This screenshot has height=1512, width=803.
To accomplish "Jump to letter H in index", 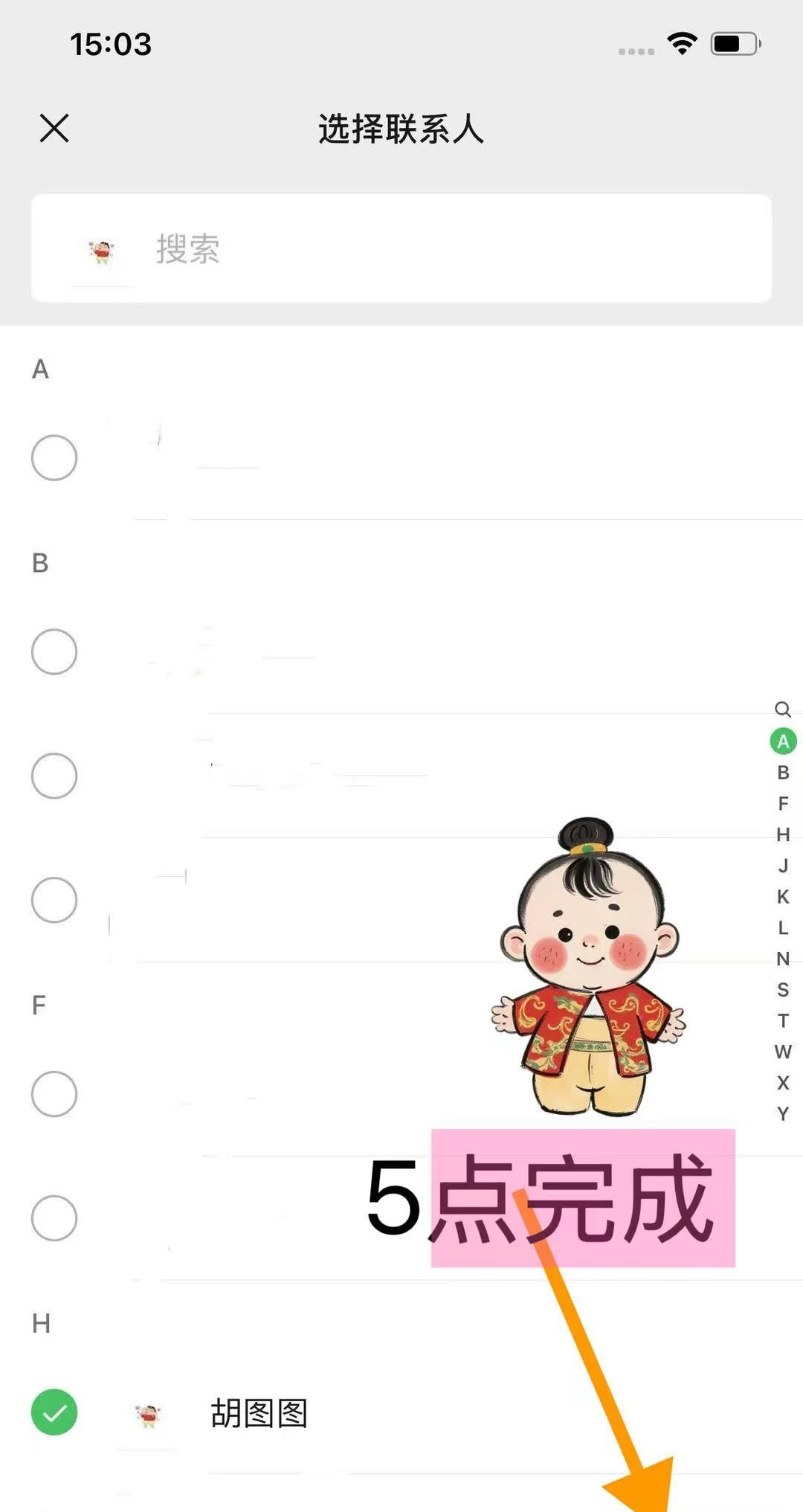I will [783, 834].
